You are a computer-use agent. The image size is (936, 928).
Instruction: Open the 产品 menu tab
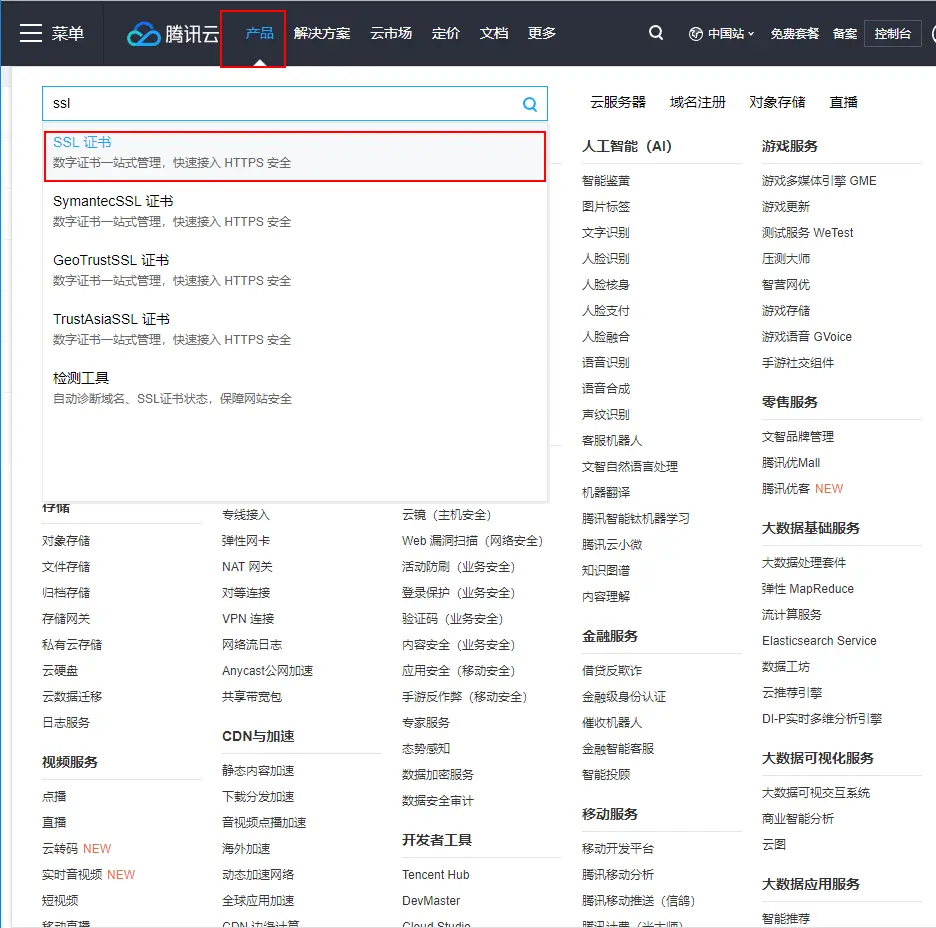(259, 33)
